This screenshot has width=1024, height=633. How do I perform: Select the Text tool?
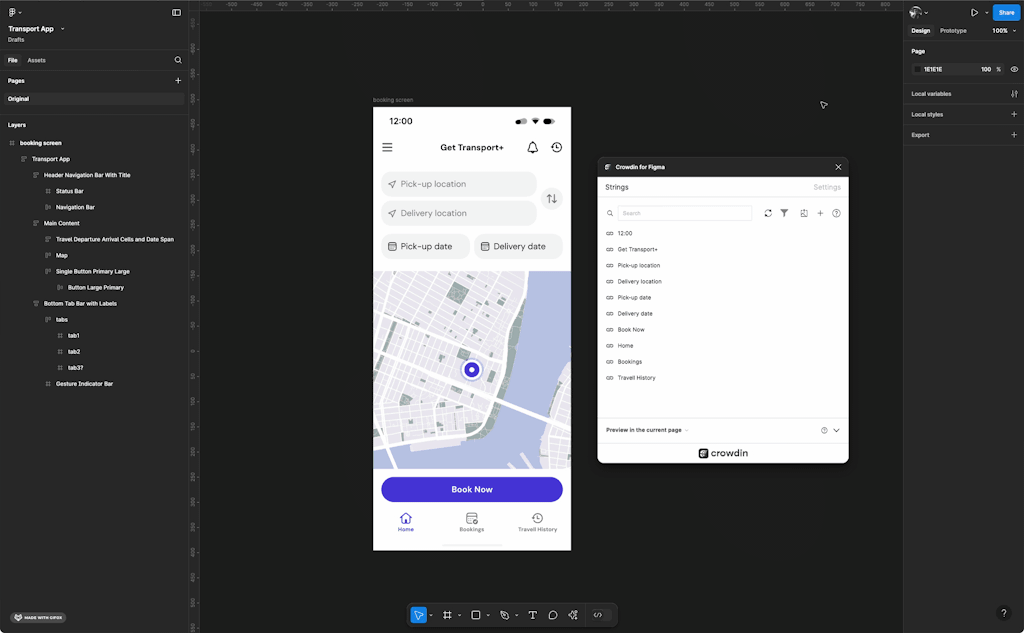click(532, 615)
